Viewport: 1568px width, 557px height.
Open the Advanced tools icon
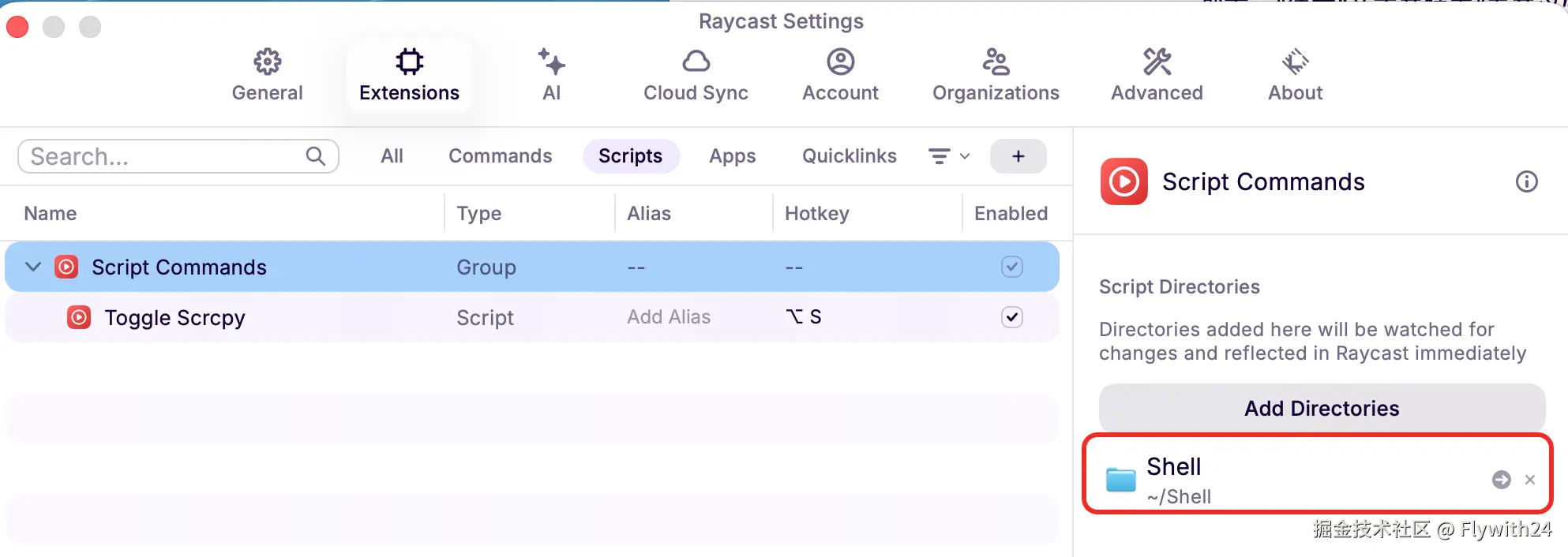[1157, 62]
